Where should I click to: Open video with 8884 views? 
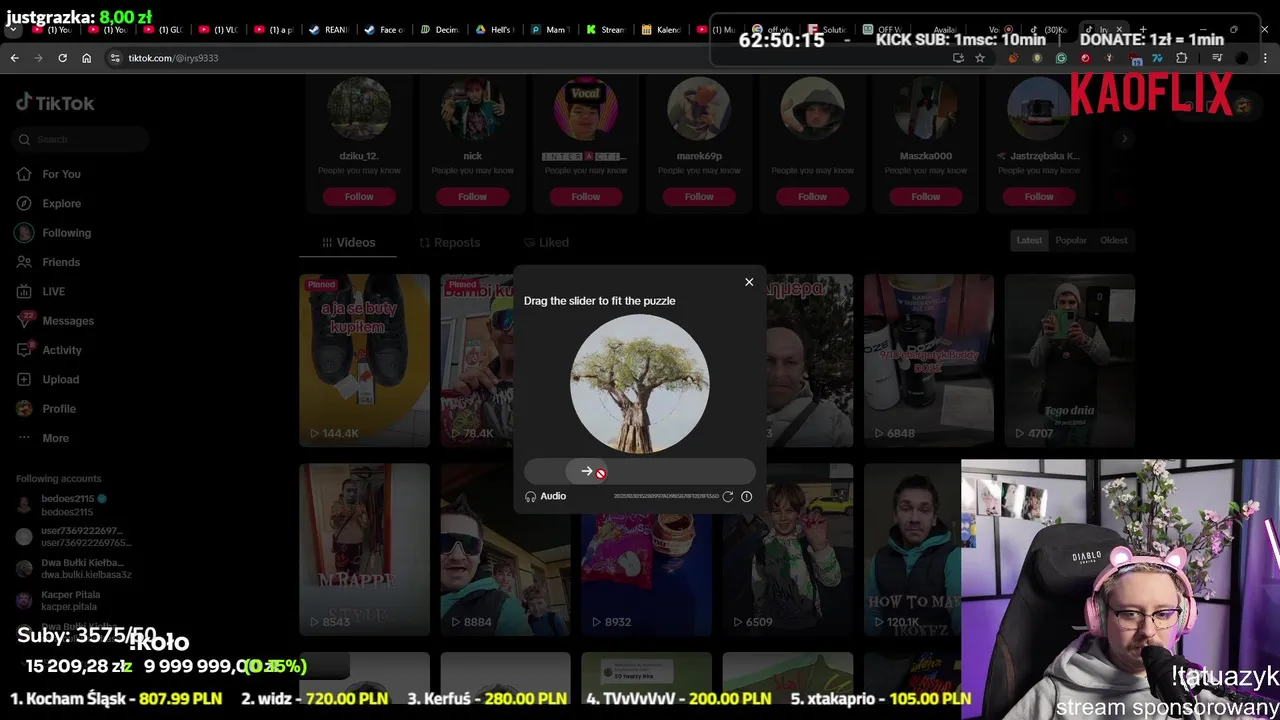505,549
